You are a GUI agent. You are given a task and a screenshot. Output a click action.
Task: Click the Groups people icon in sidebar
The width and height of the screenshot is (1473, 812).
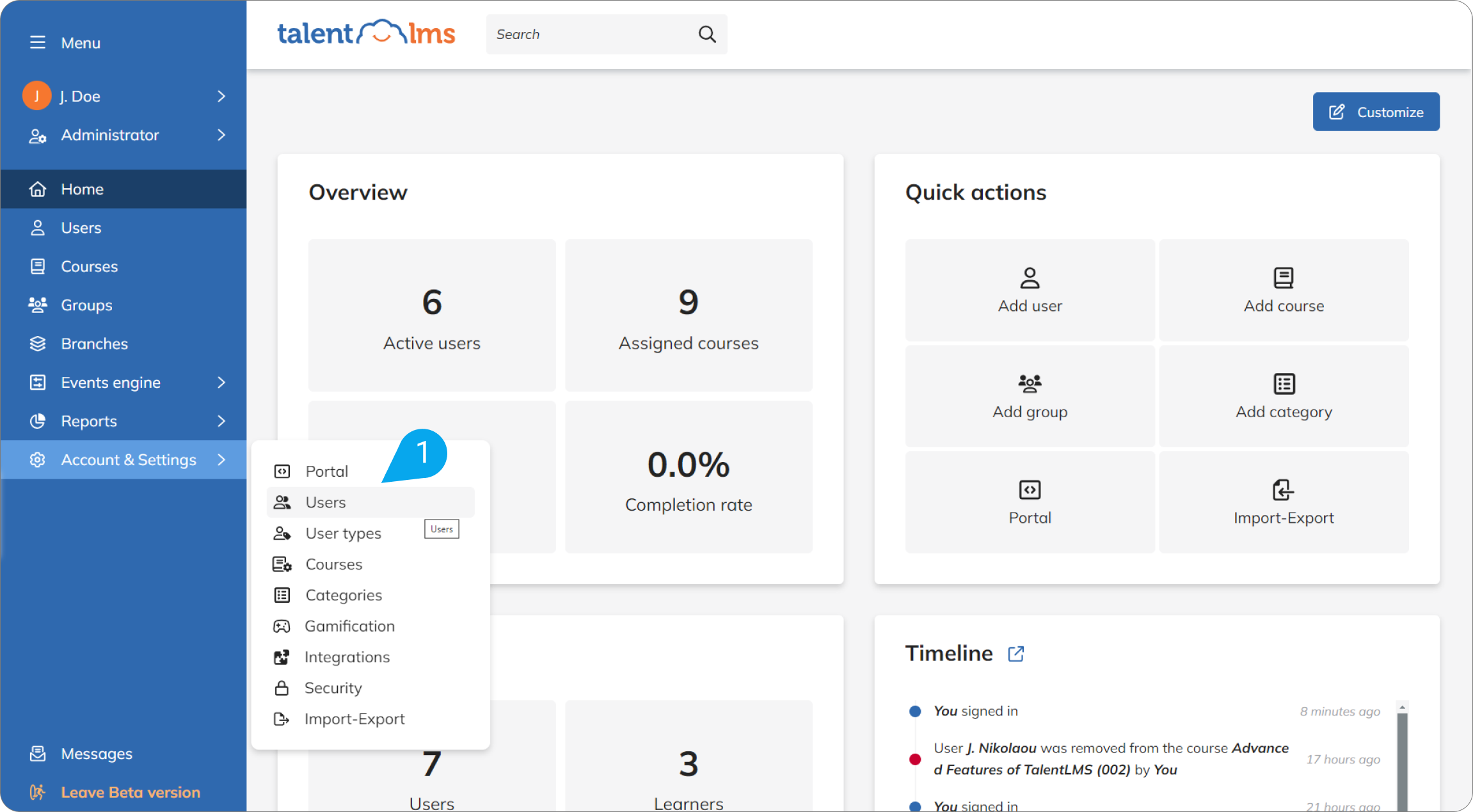point(37,305)
